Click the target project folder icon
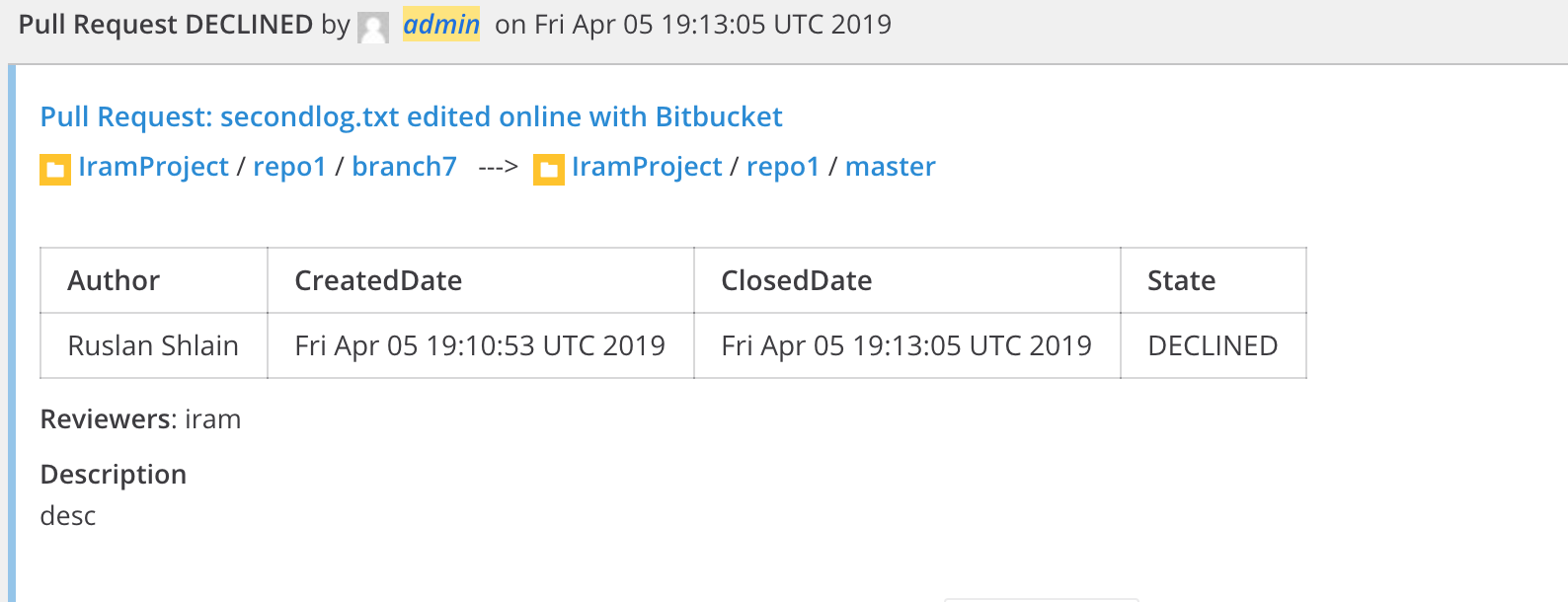1568x602 pixels. [x=549, y=170]
